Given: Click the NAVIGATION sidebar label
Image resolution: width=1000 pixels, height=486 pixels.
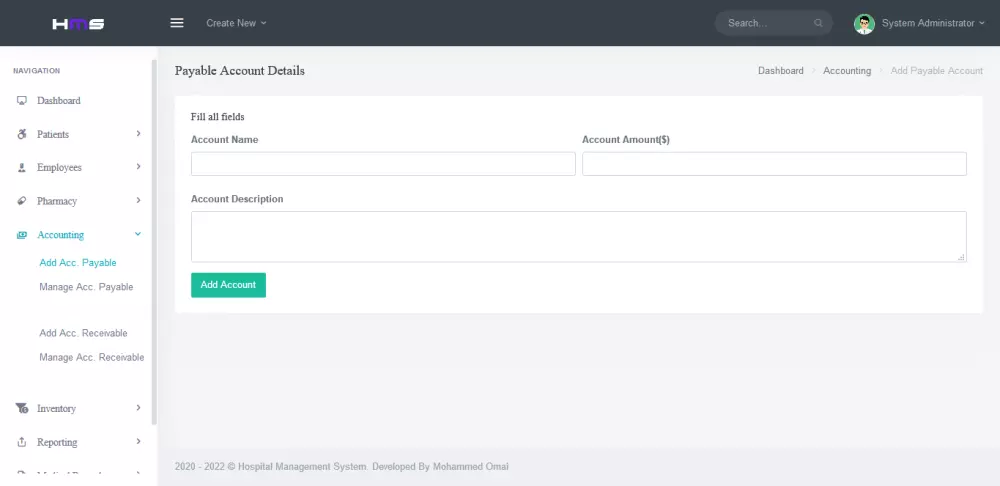Looking at the screenshot, I should (x=36, y=71).
